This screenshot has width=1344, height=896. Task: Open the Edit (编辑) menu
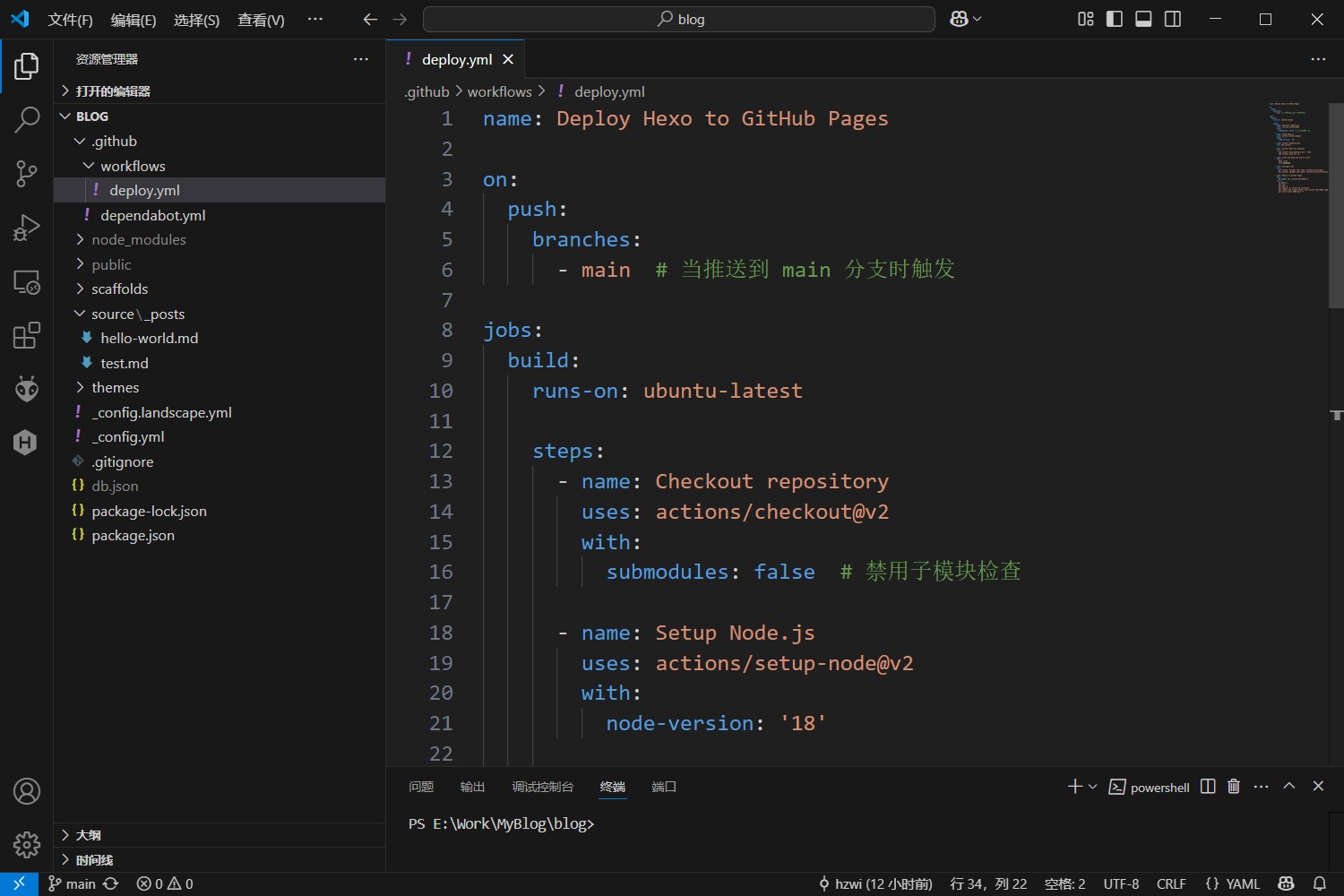pyautogui.click(x=134, y=20)
